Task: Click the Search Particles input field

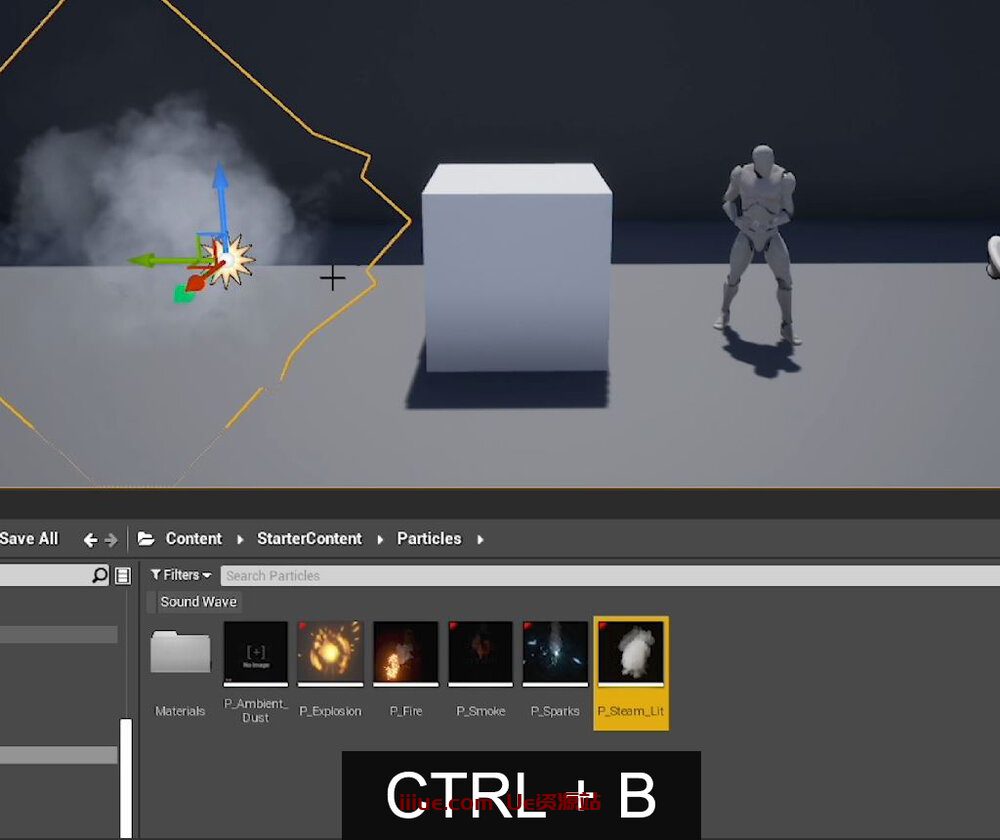Action: pos(600,575)
